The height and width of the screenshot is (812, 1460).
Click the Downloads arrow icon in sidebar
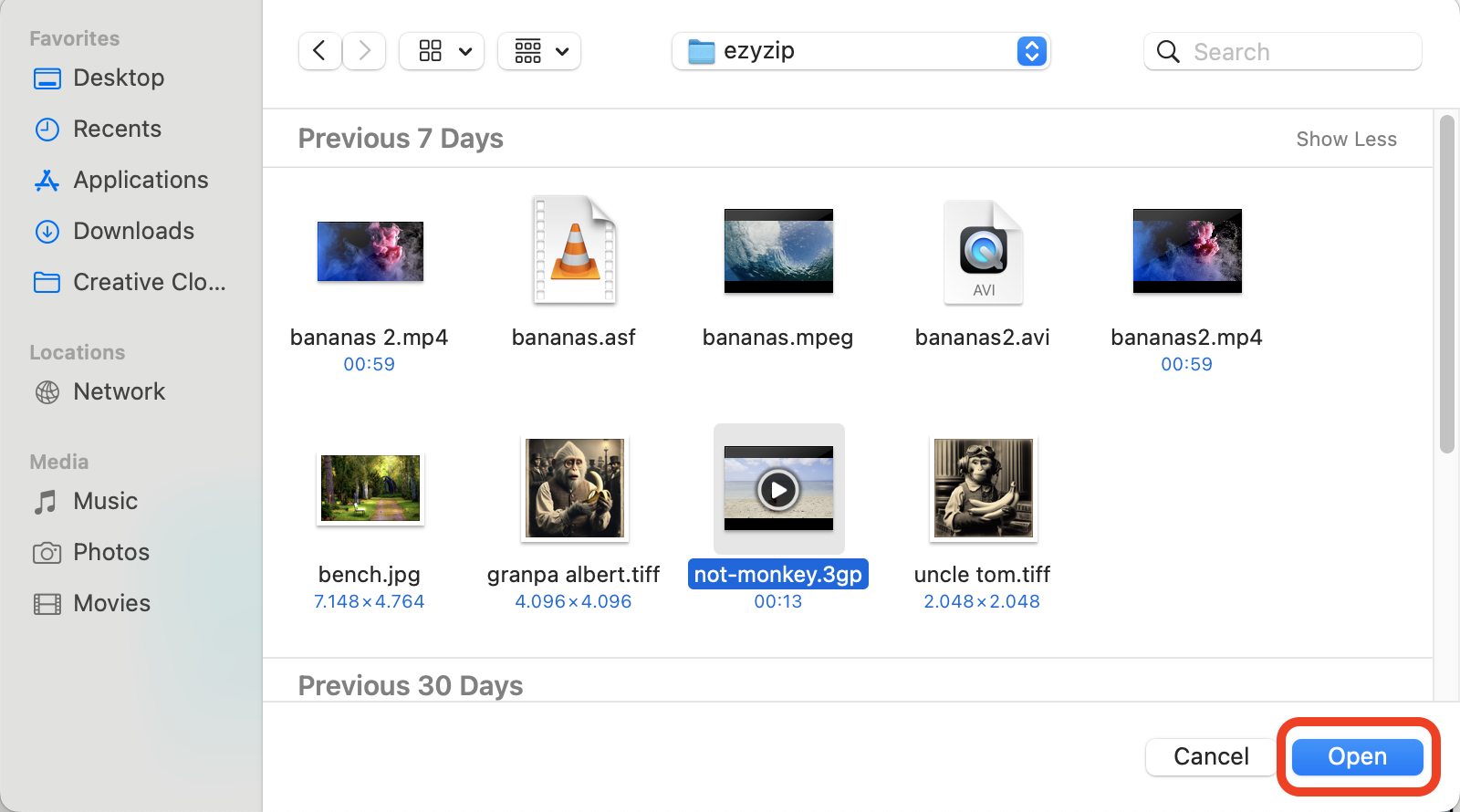tap(47, 232)
